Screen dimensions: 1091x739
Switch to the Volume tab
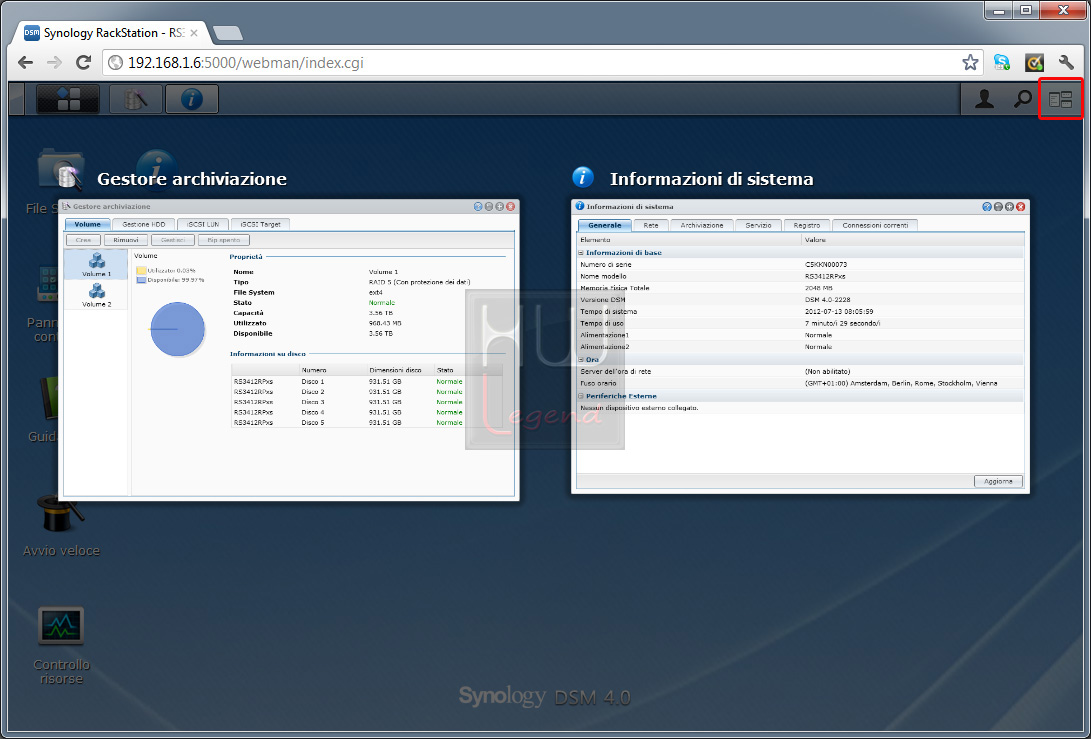[88, 224]
